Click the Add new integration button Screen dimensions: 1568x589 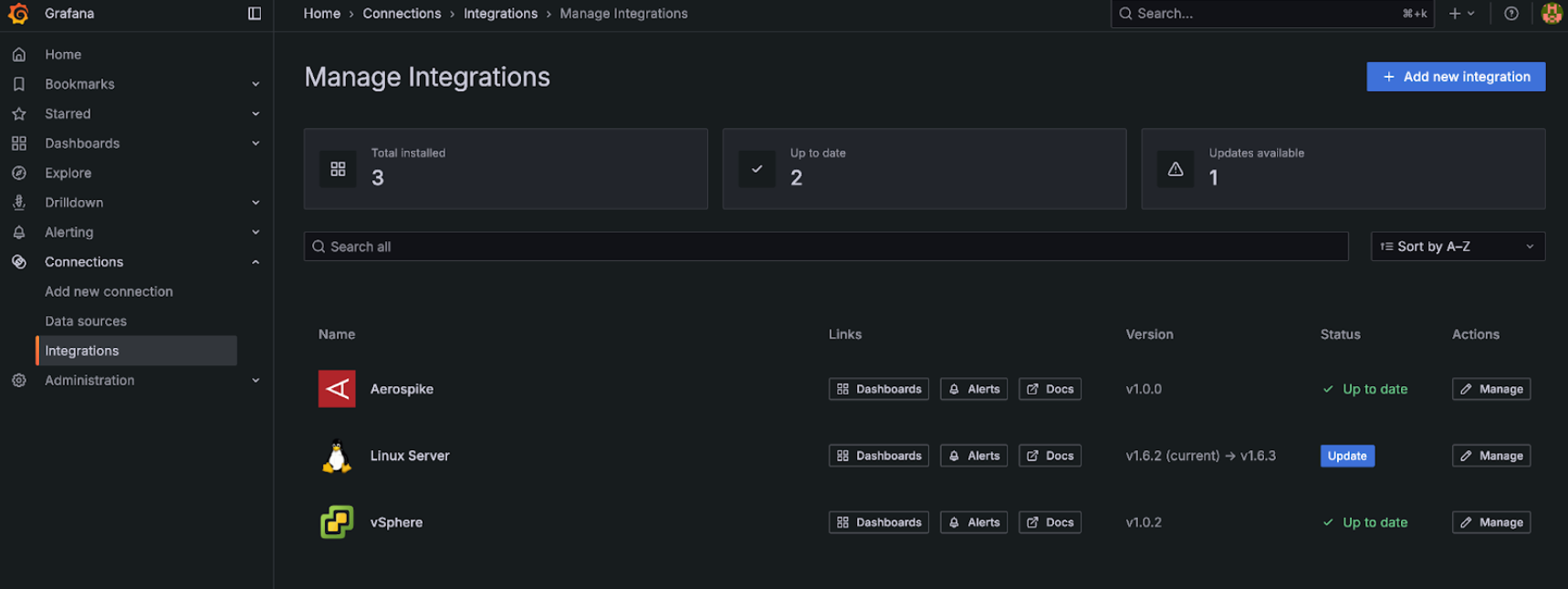[x=1455, y=77]
